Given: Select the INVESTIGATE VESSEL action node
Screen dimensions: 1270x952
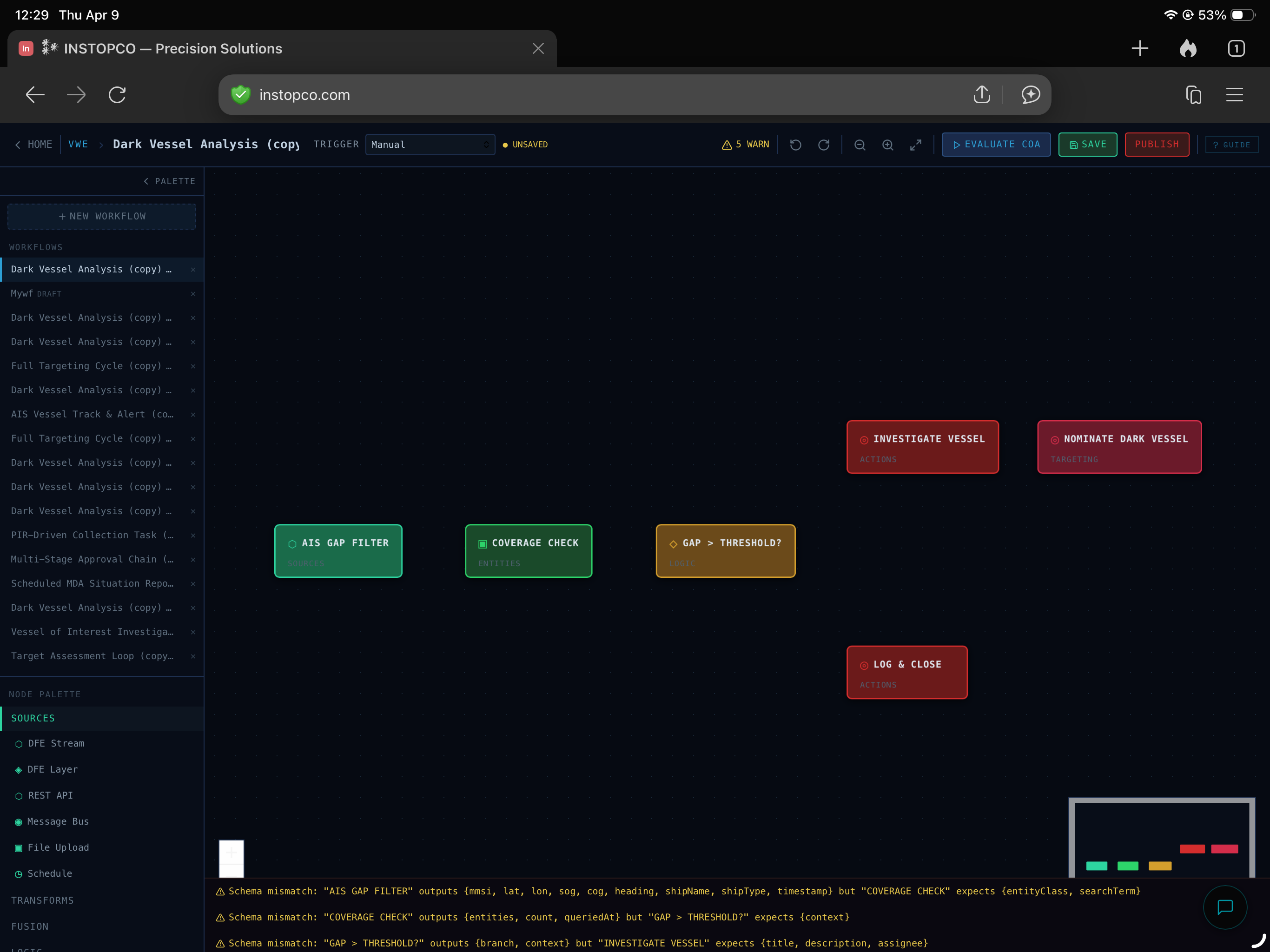Looking at the screenshot, I should 922,447.
